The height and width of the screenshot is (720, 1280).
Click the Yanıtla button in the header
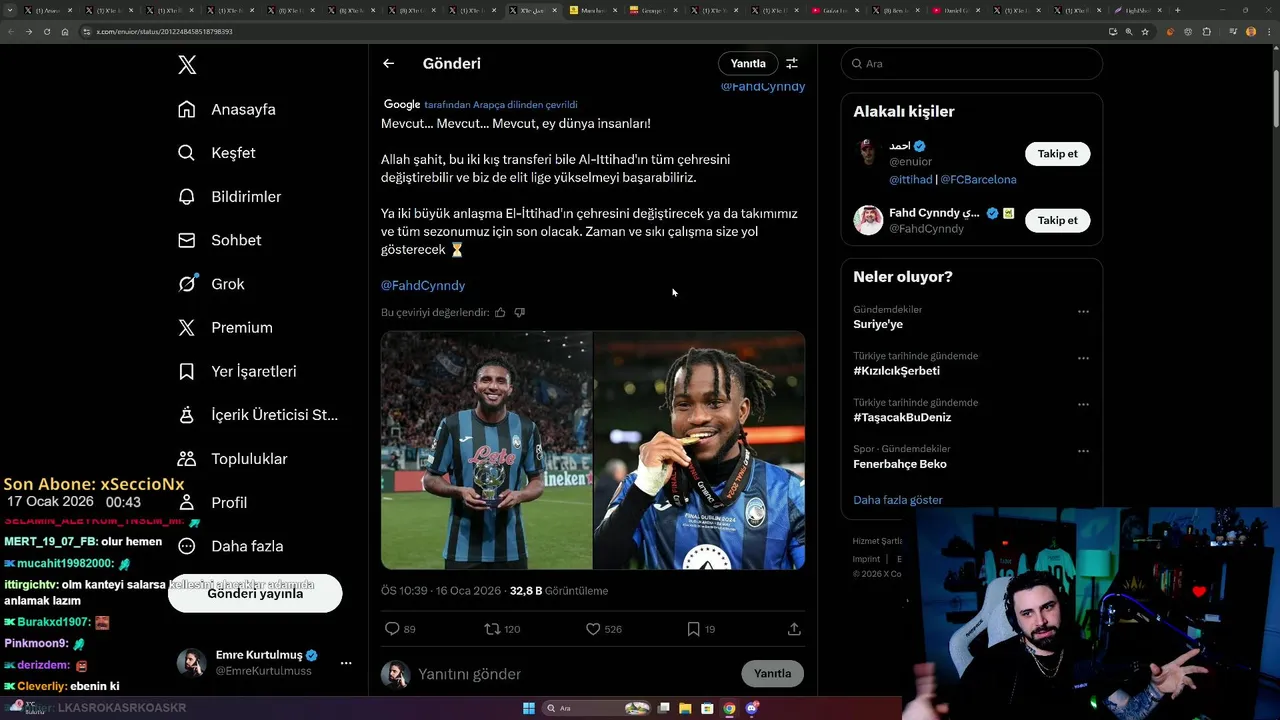[x=748, y=63]
